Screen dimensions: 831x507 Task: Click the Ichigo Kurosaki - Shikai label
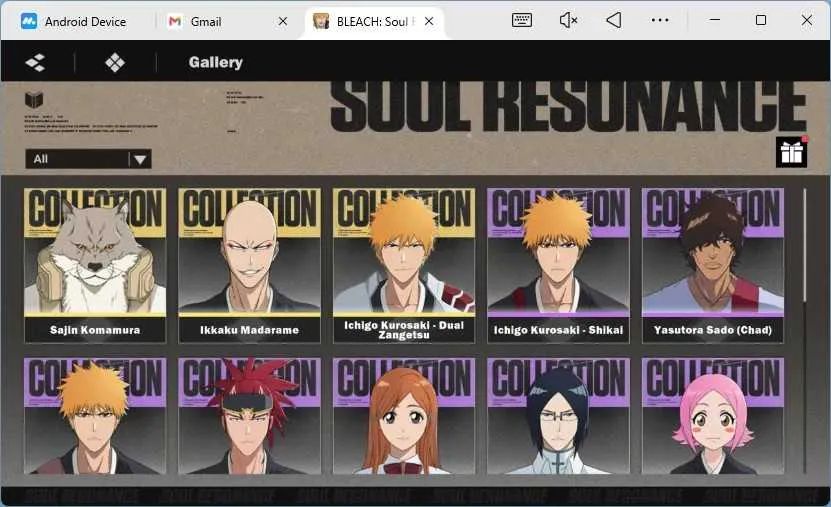559,330
